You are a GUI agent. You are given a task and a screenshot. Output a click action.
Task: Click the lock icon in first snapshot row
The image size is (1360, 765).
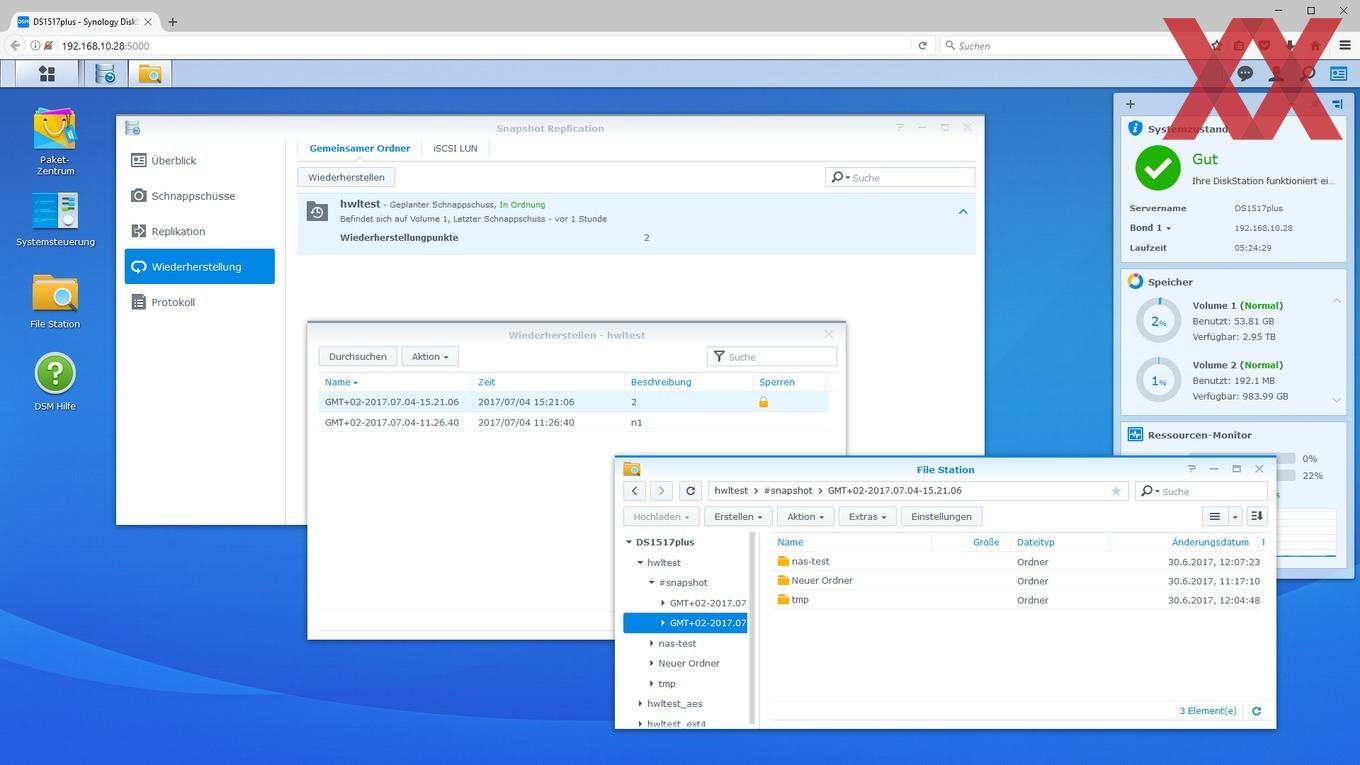pos(763,402)
